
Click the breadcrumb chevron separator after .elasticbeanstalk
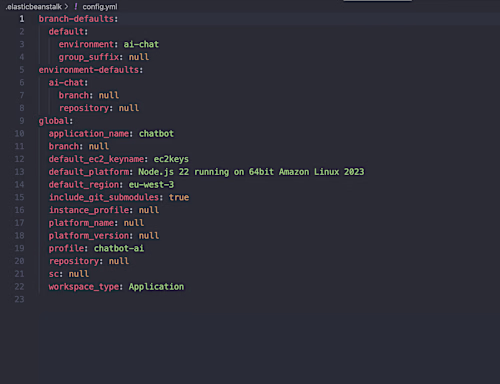tap(66, 7)
